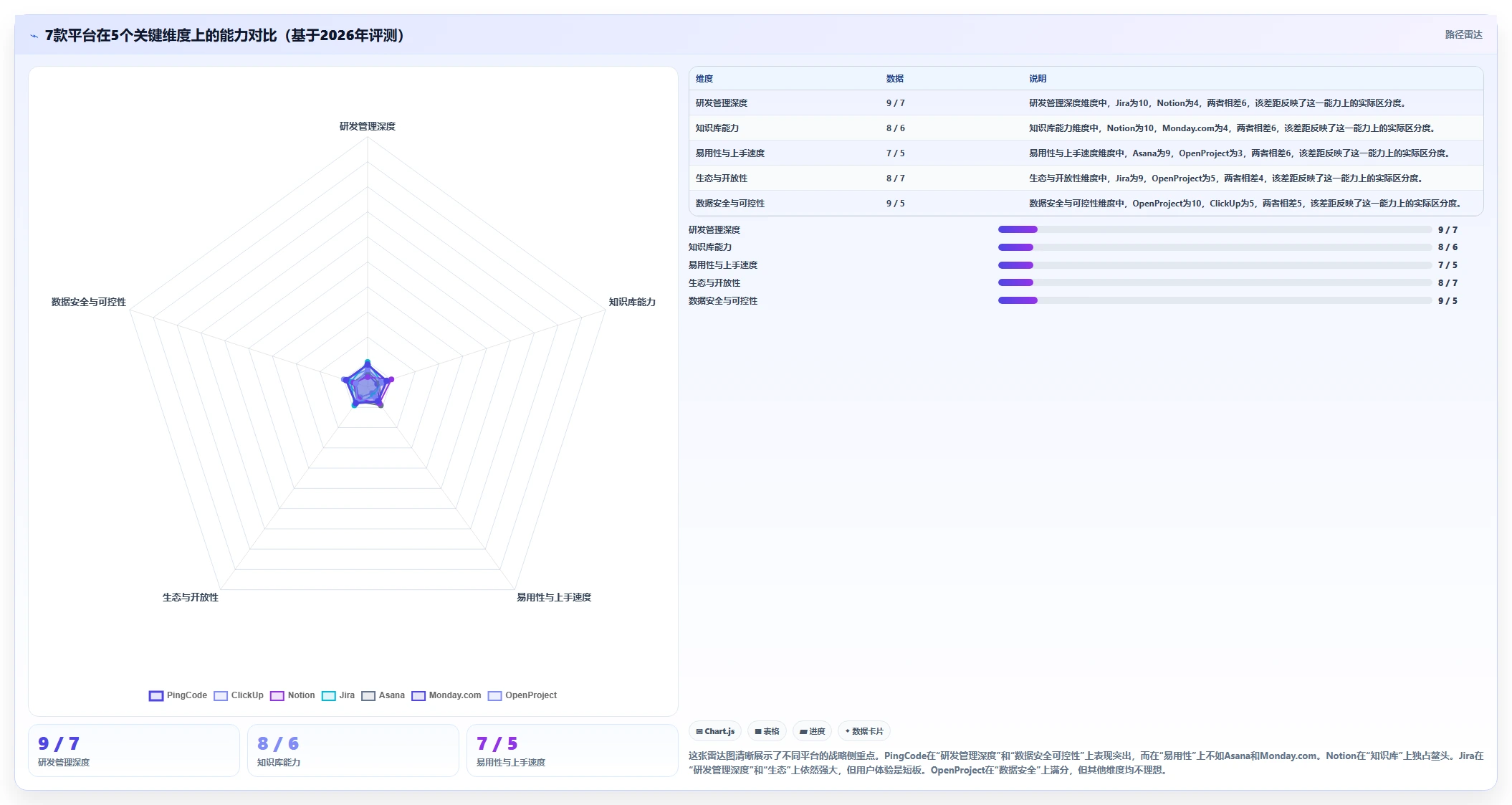The image size is (1512, 805).
Task: Click the 8 / 6 value in the table
Action: point(895,128)
